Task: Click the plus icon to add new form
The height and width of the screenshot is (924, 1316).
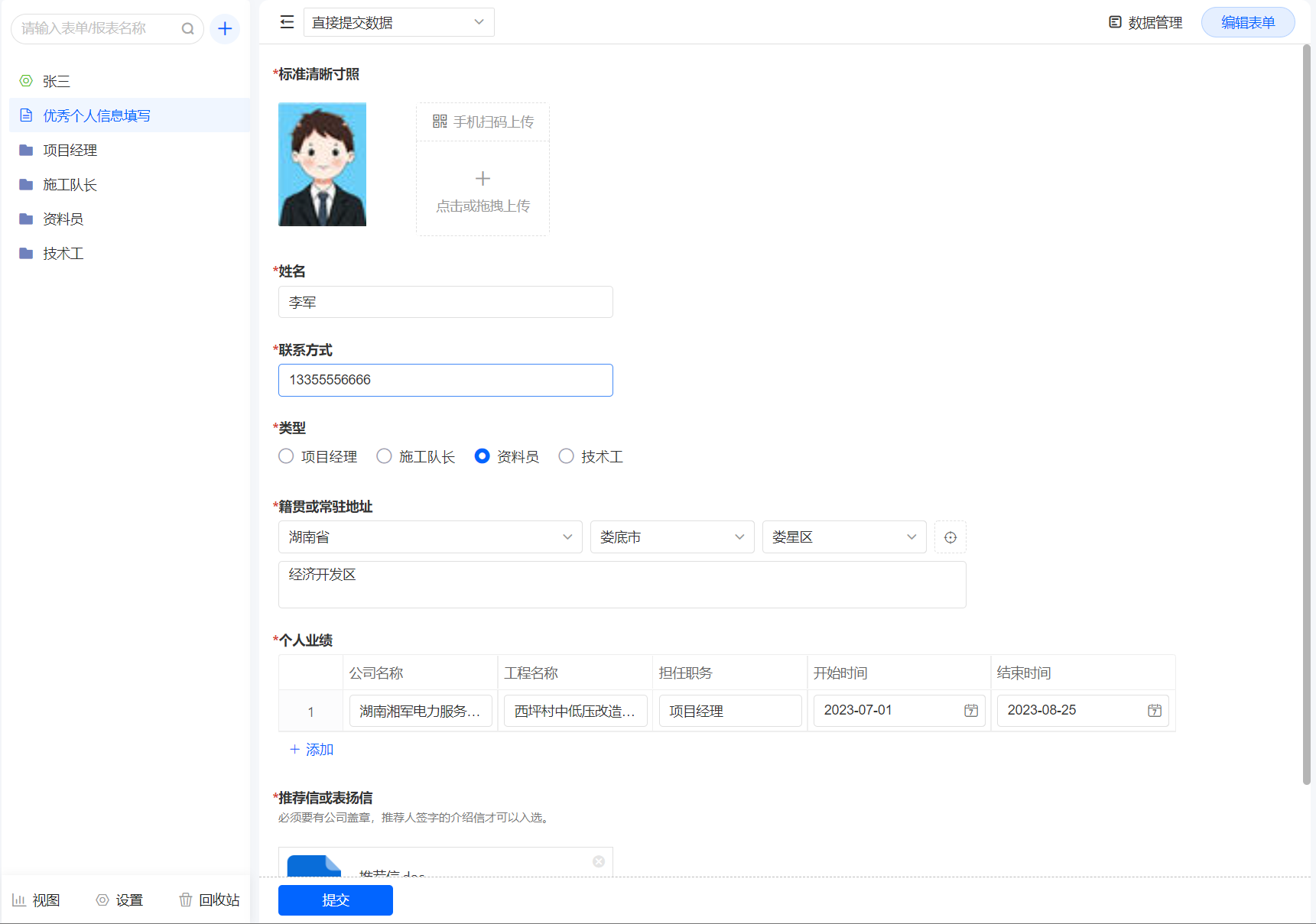Action: pos(225,29)
